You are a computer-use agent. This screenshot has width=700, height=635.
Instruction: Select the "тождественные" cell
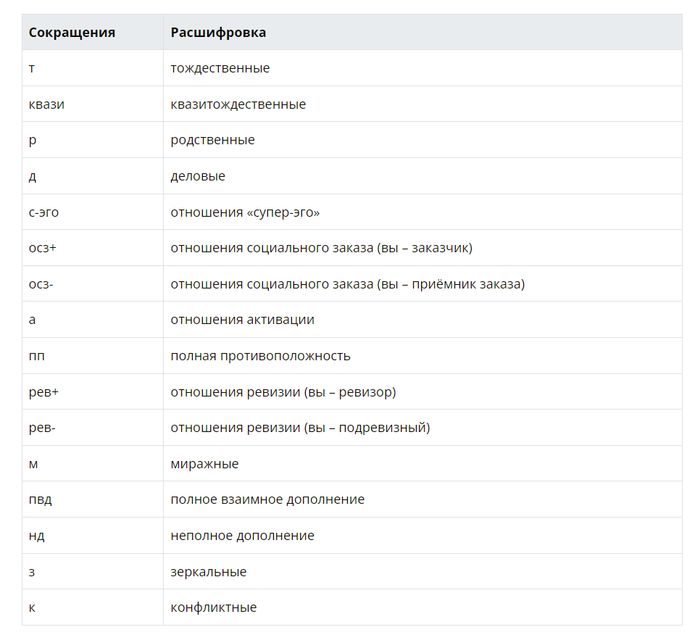(220, 68)
